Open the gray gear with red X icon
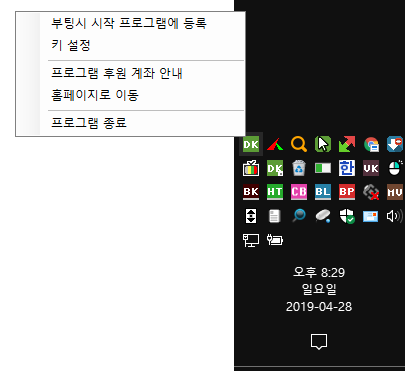Screen dimensions: 405x371 371,192
